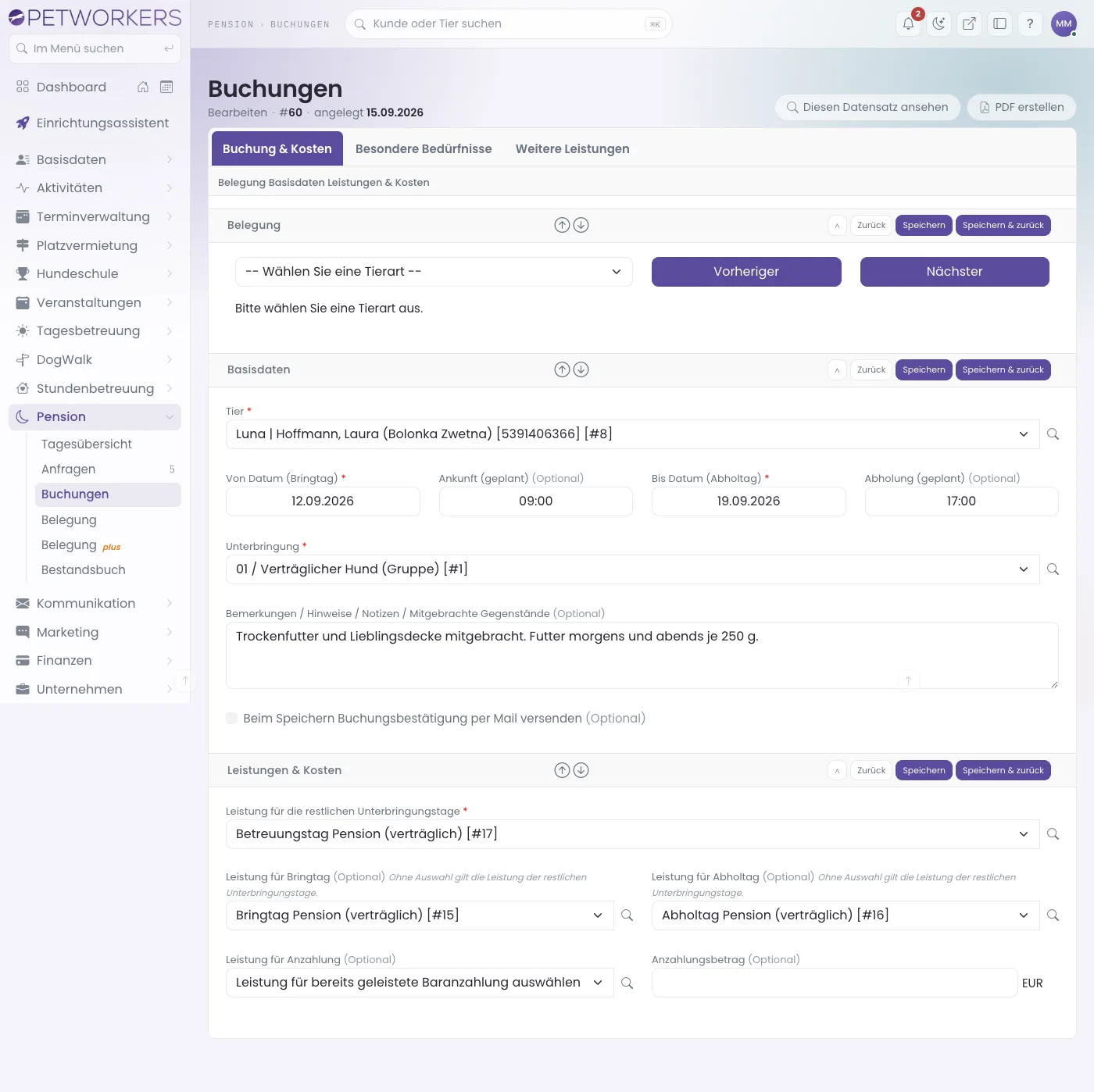The height and width of the screenshot is (1092, 1094).
Task: Open Anfragen under Pension
Action: click(108, 469)
